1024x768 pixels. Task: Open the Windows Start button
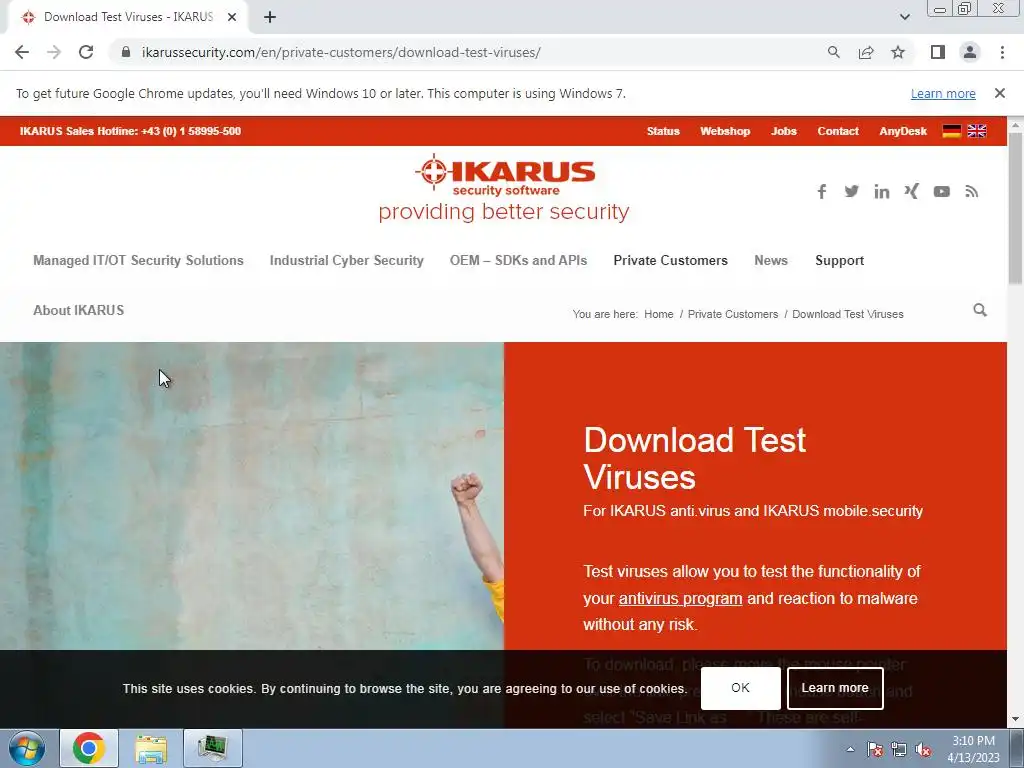[27, 748]
